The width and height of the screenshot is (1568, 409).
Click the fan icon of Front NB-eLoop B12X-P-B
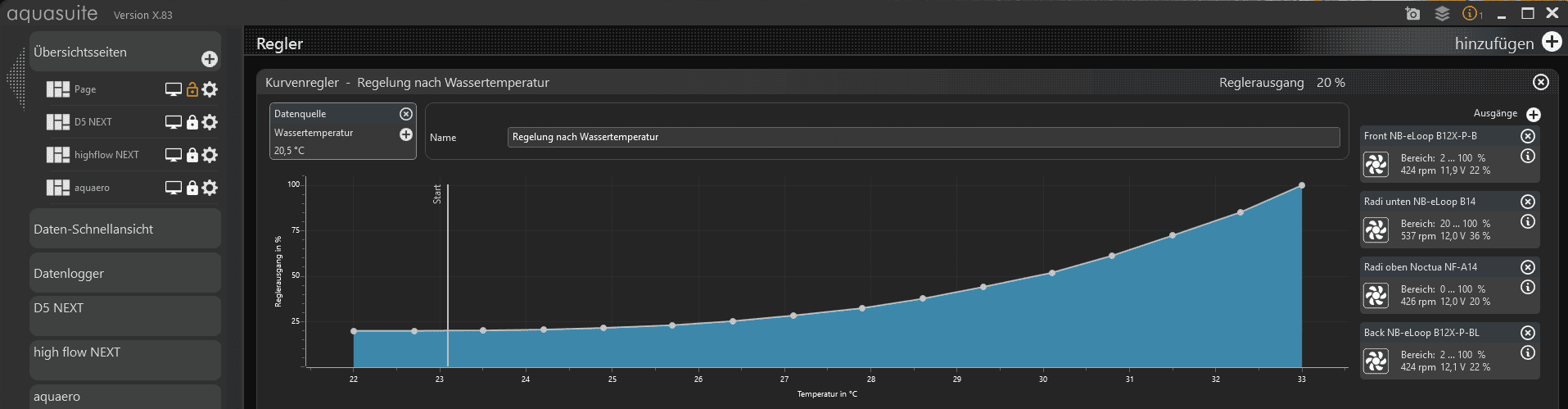point(1376,165)
